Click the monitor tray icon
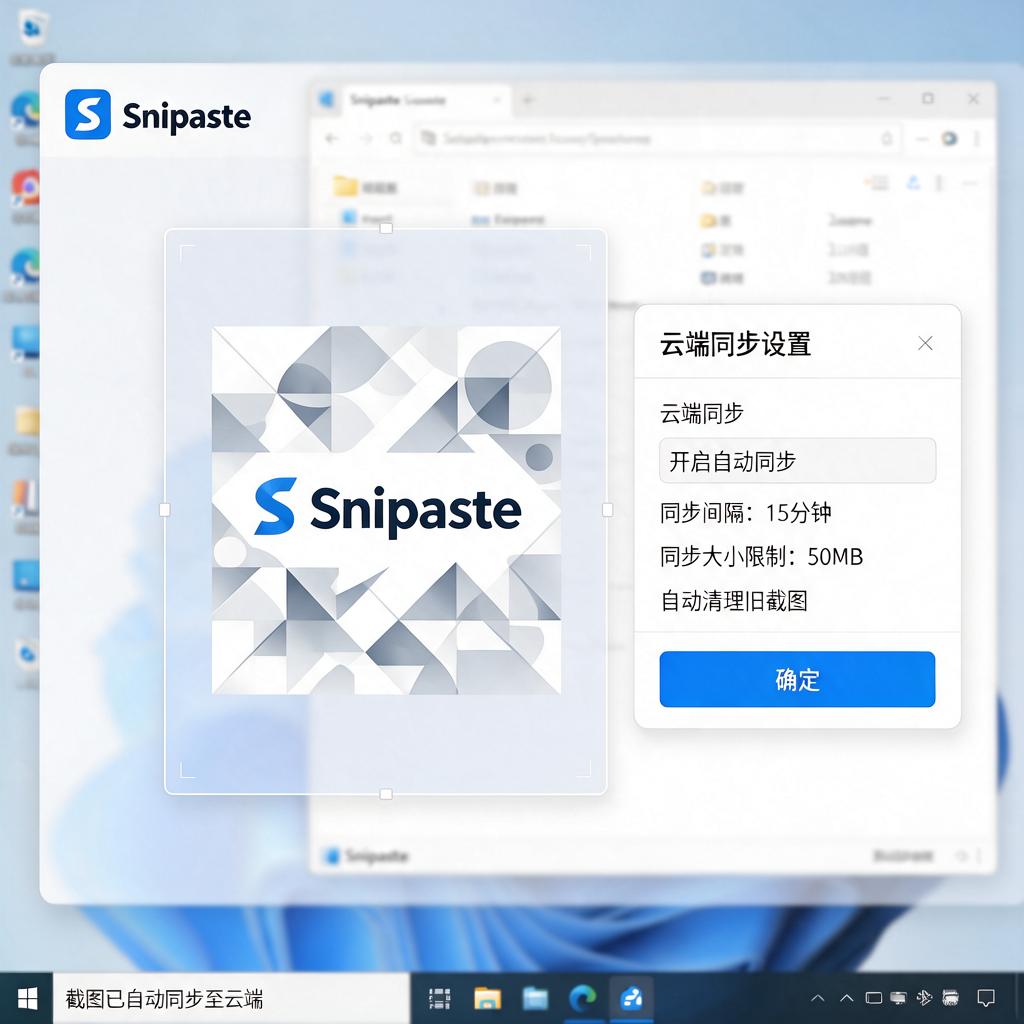The height and width of the screenshot is (1024, 1024). pos(899,998)
